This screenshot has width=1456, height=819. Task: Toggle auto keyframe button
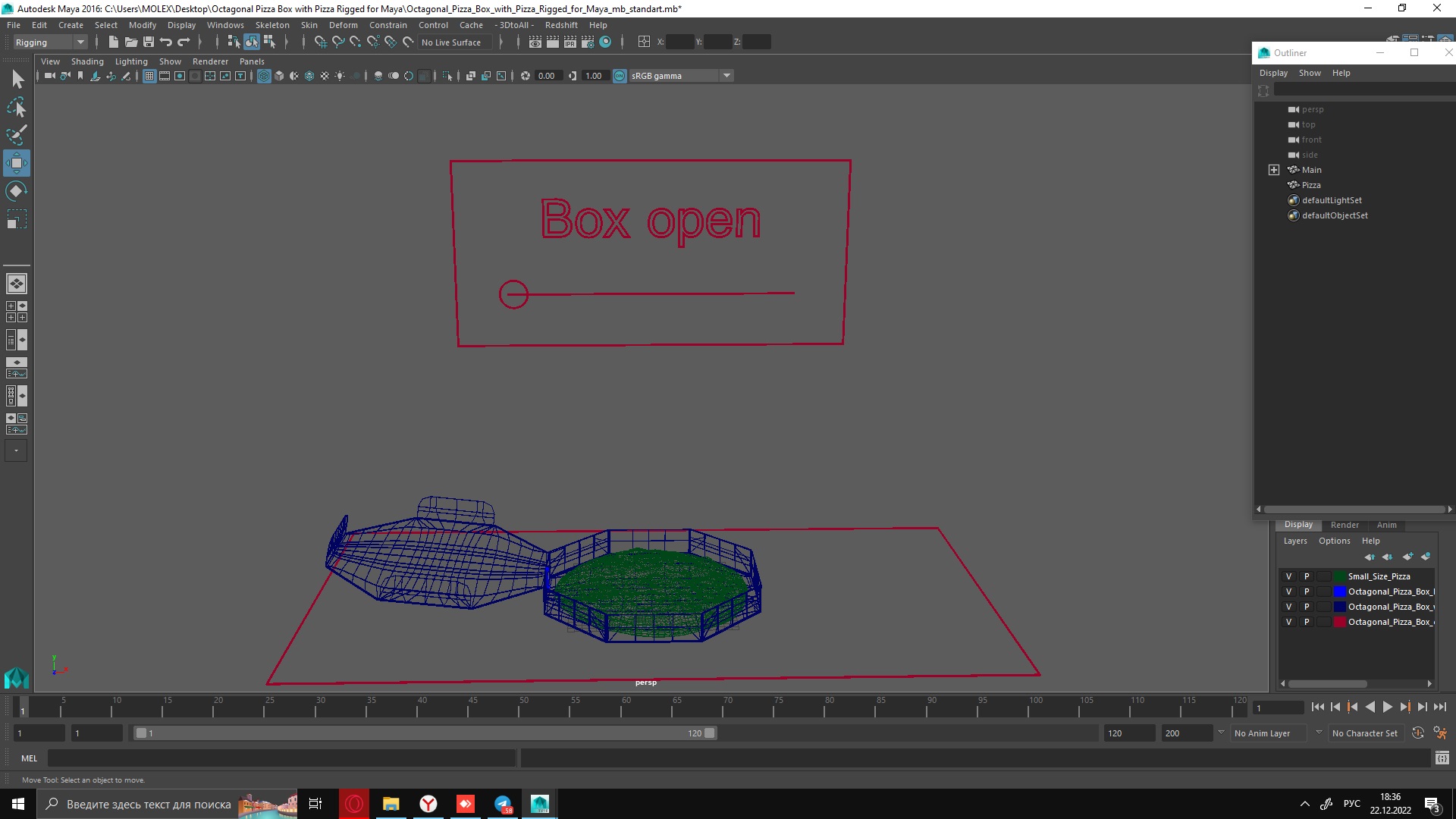click(x=1417, y=733)
